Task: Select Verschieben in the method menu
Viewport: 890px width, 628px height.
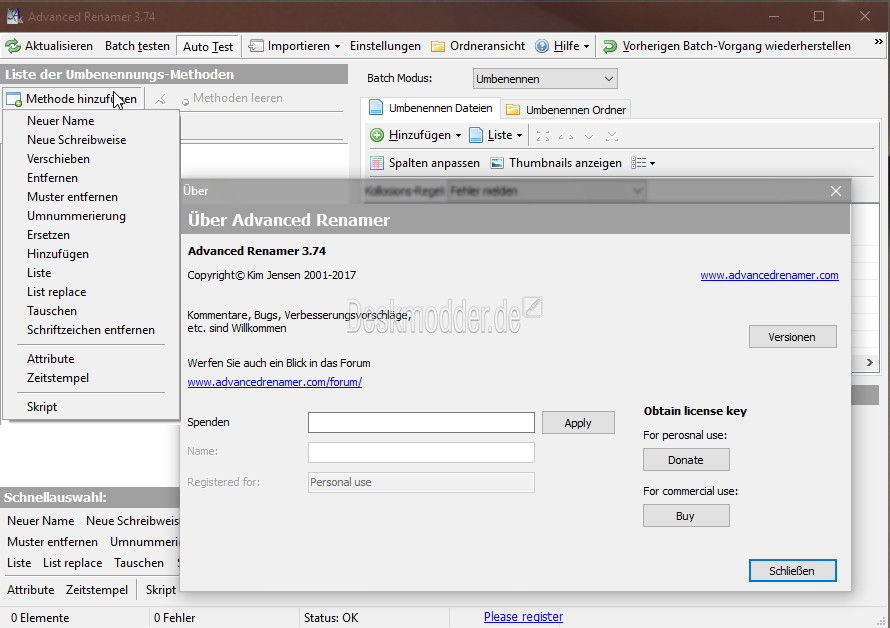Action: click(58, 159)
